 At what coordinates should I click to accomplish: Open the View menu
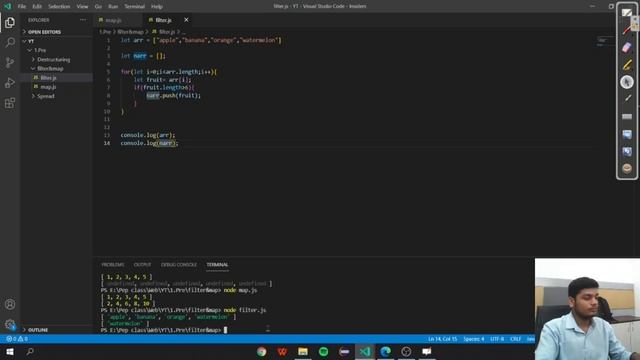(82, 7)
